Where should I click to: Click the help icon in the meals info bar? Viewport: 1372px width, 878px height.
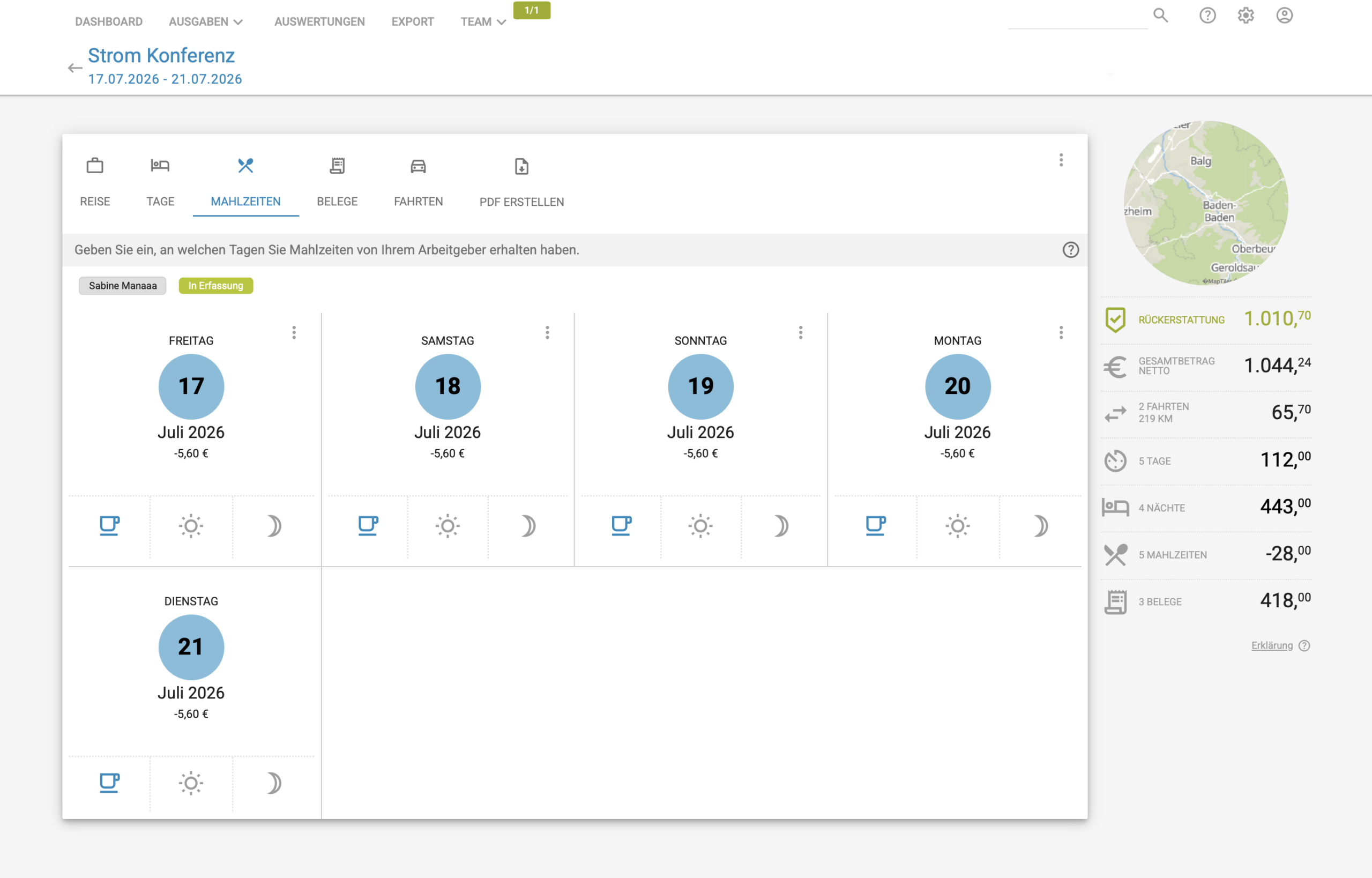point(1070,250)
